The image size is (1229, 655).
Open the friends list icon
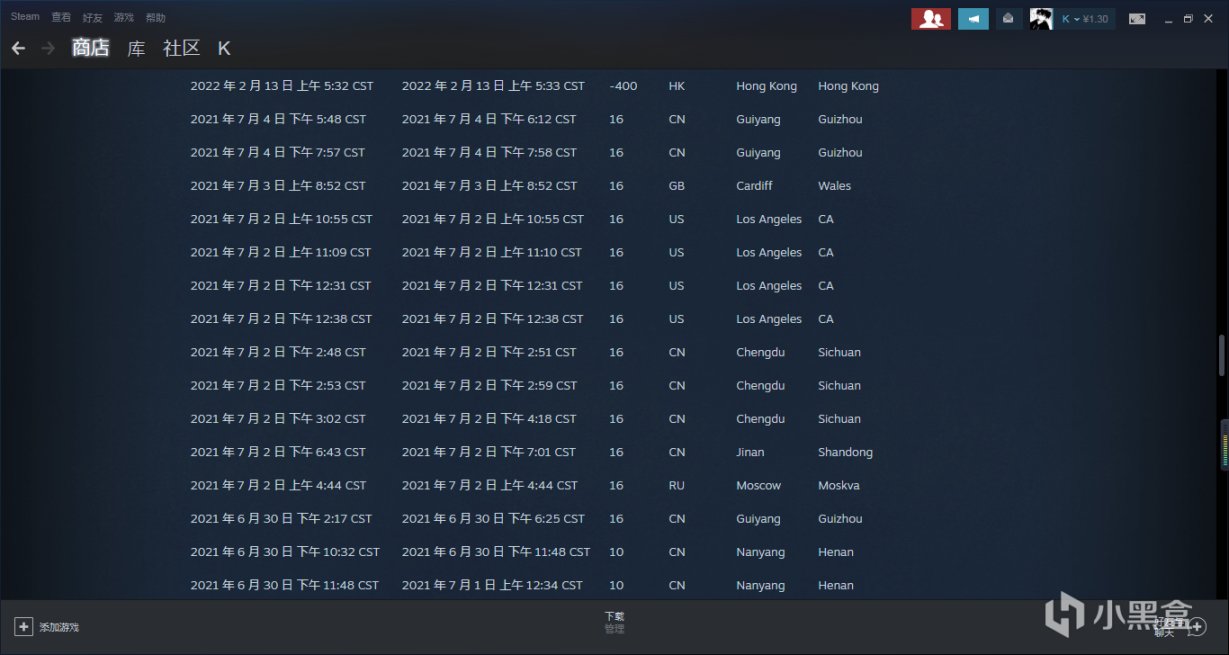[930, 18]
